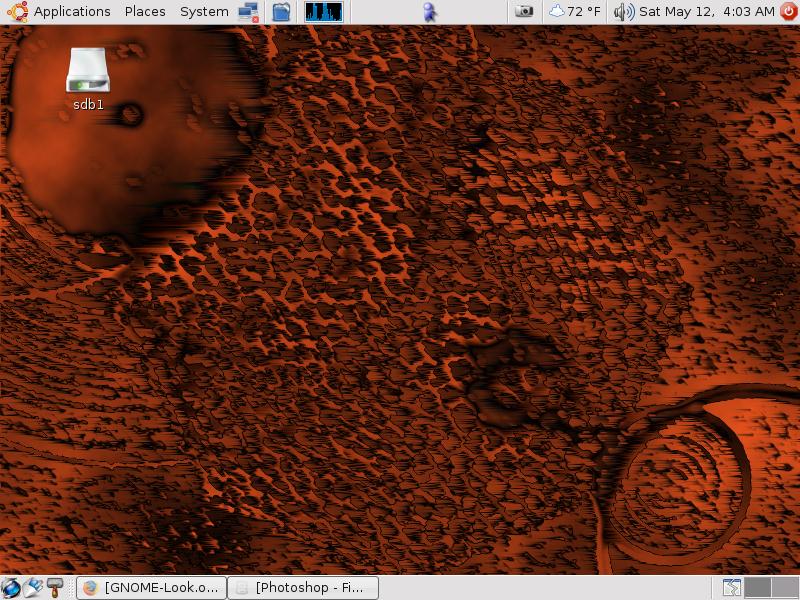
Task: Switch to the Photoshop - Fi... window
Action: pos(303,588)
